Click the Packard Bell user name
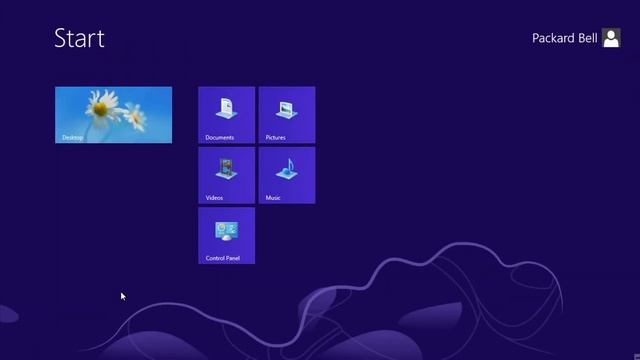The height and width of the screenshot is (360, 640). (x=564, y=38)
